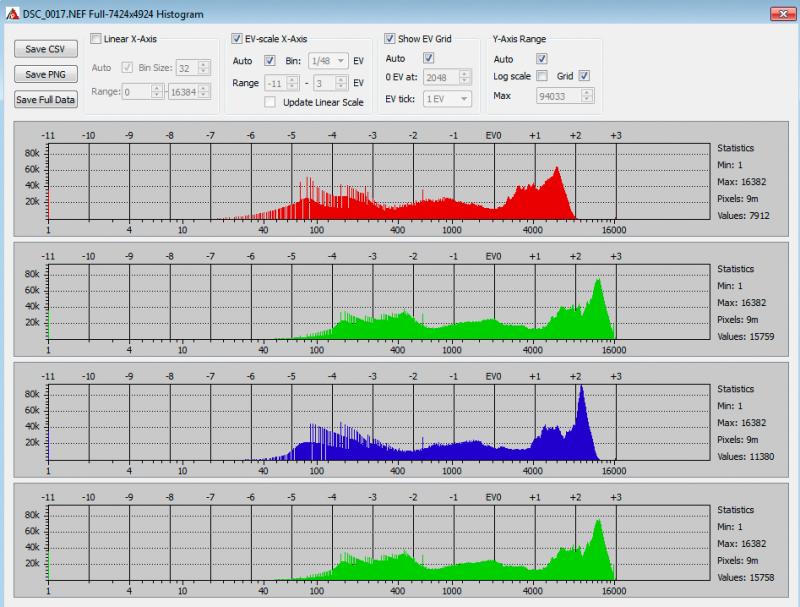
Task: Enable the Log scale checkbox
Action: pyautogui.click(x=542, y=76)
